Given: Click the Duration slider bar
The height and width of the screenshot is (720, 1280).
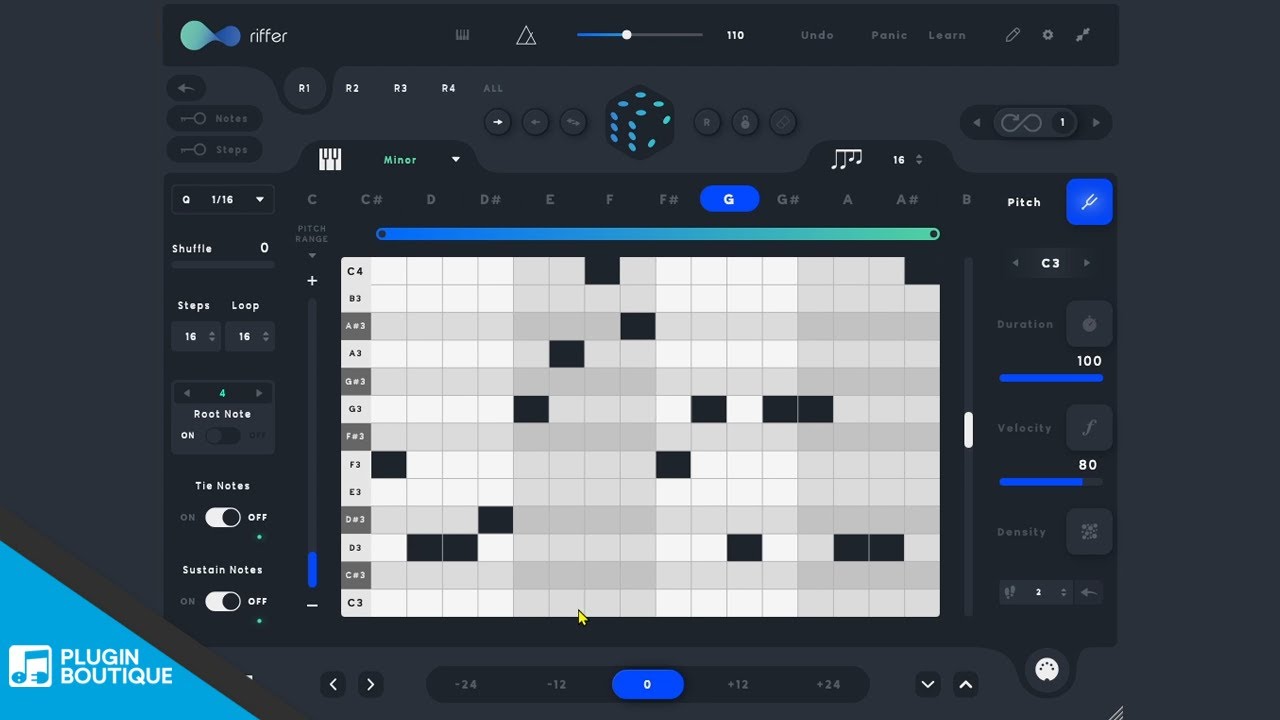Looking at the screenshot, I should (1051, 378).
